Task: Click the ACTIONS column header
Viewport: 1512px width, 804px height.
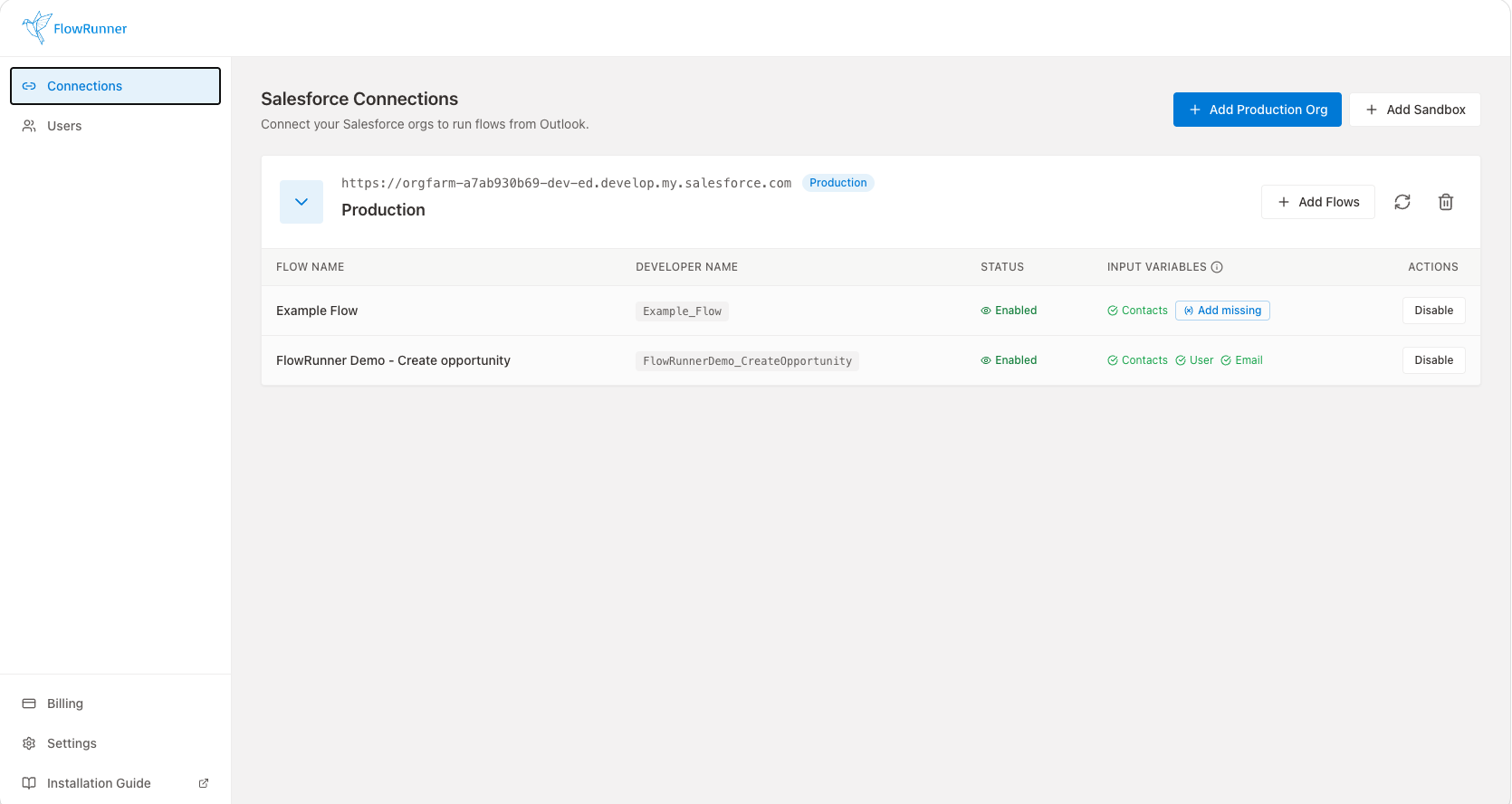Action: (x=1433, y=267)
